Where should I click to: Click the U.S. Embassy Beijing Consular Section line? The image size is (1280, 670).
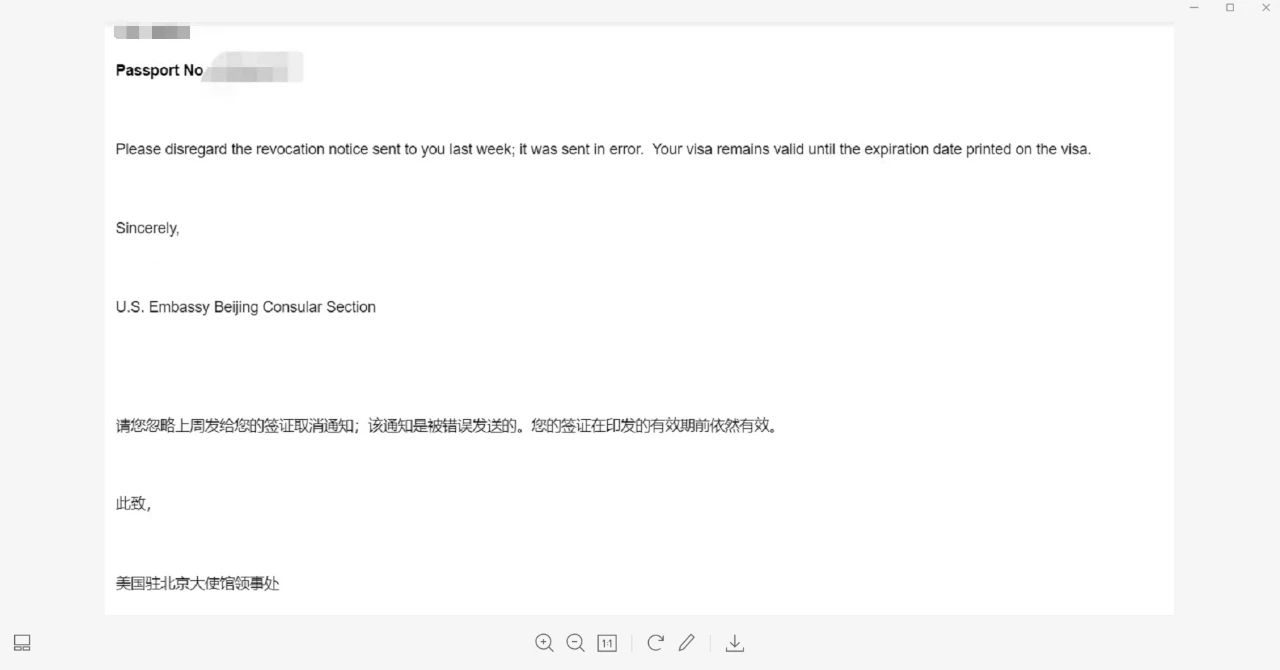click(245, 307)
